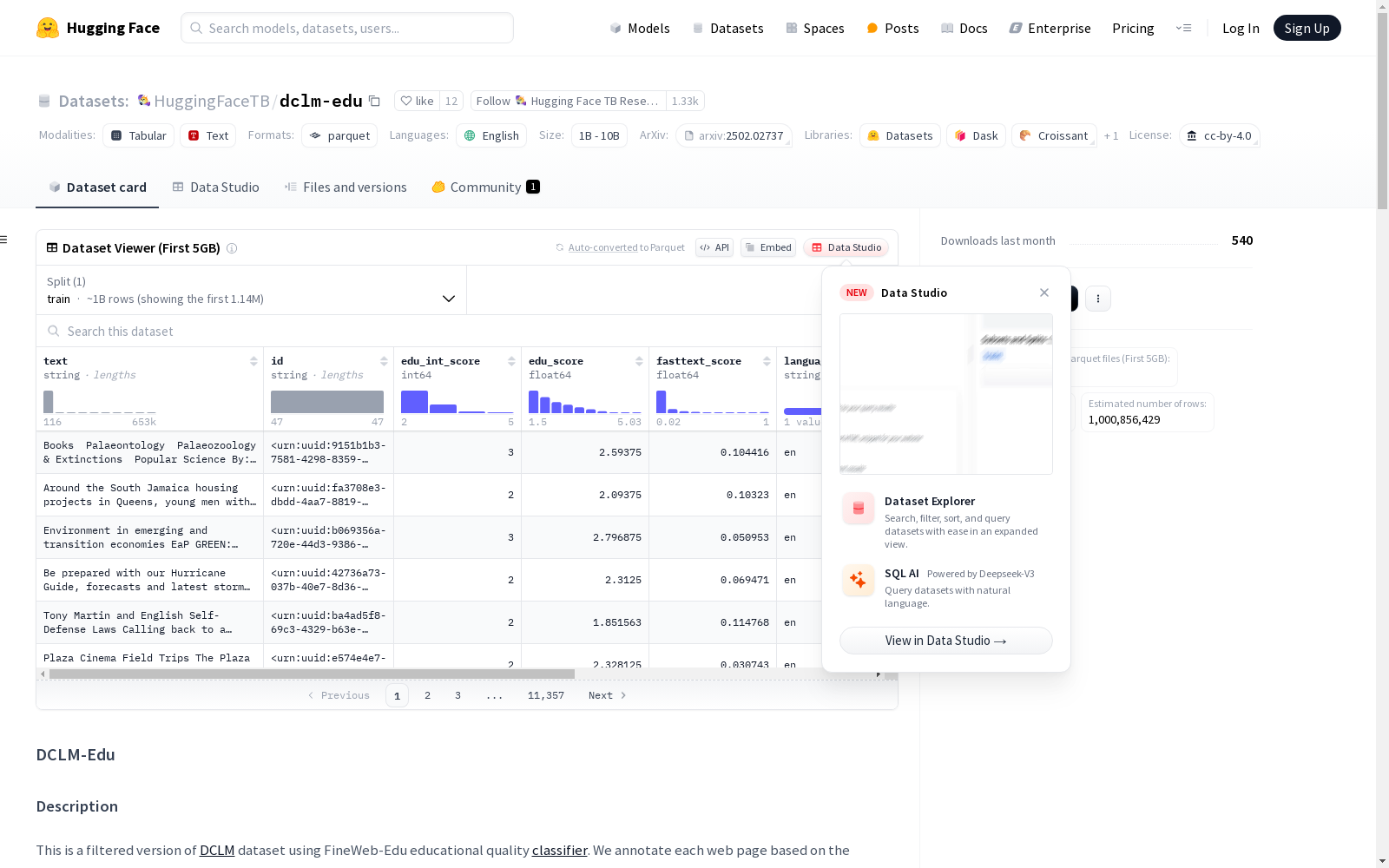Switch to the Community tab
Viewport: 1389px width, 868px height.
(486, 187)
